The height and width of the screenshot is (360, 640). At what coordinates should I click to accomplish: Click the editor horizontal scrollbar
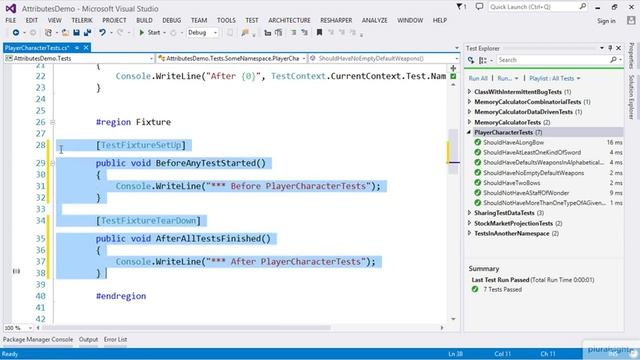click(186, 328)
